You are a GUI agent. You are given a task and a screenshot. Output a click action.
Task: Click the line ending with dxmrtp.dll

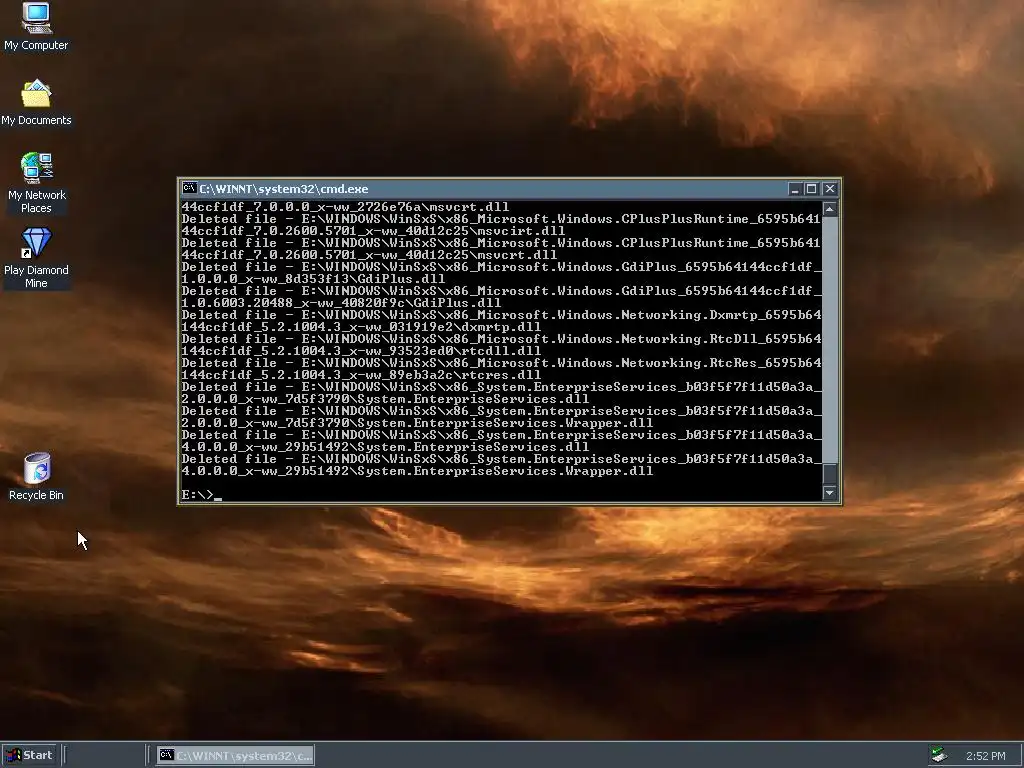[361, 327]
